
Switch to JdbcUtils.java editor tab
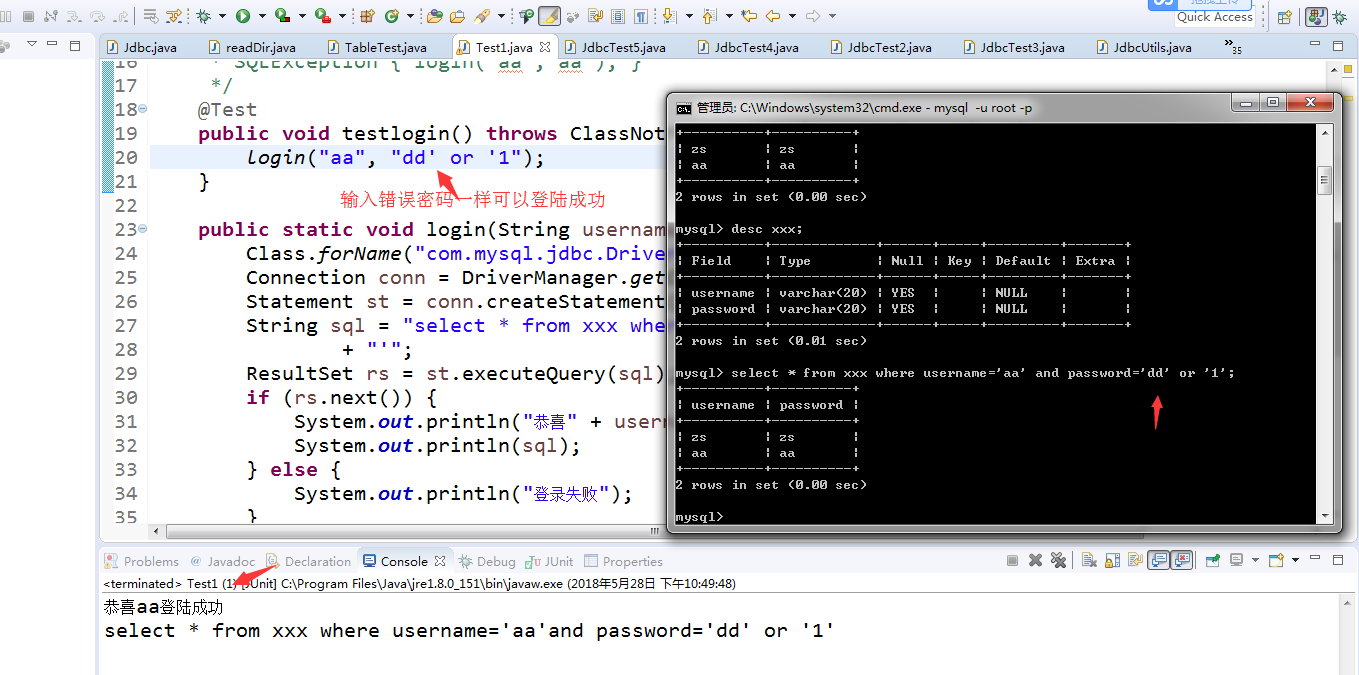coord(1143,47)
